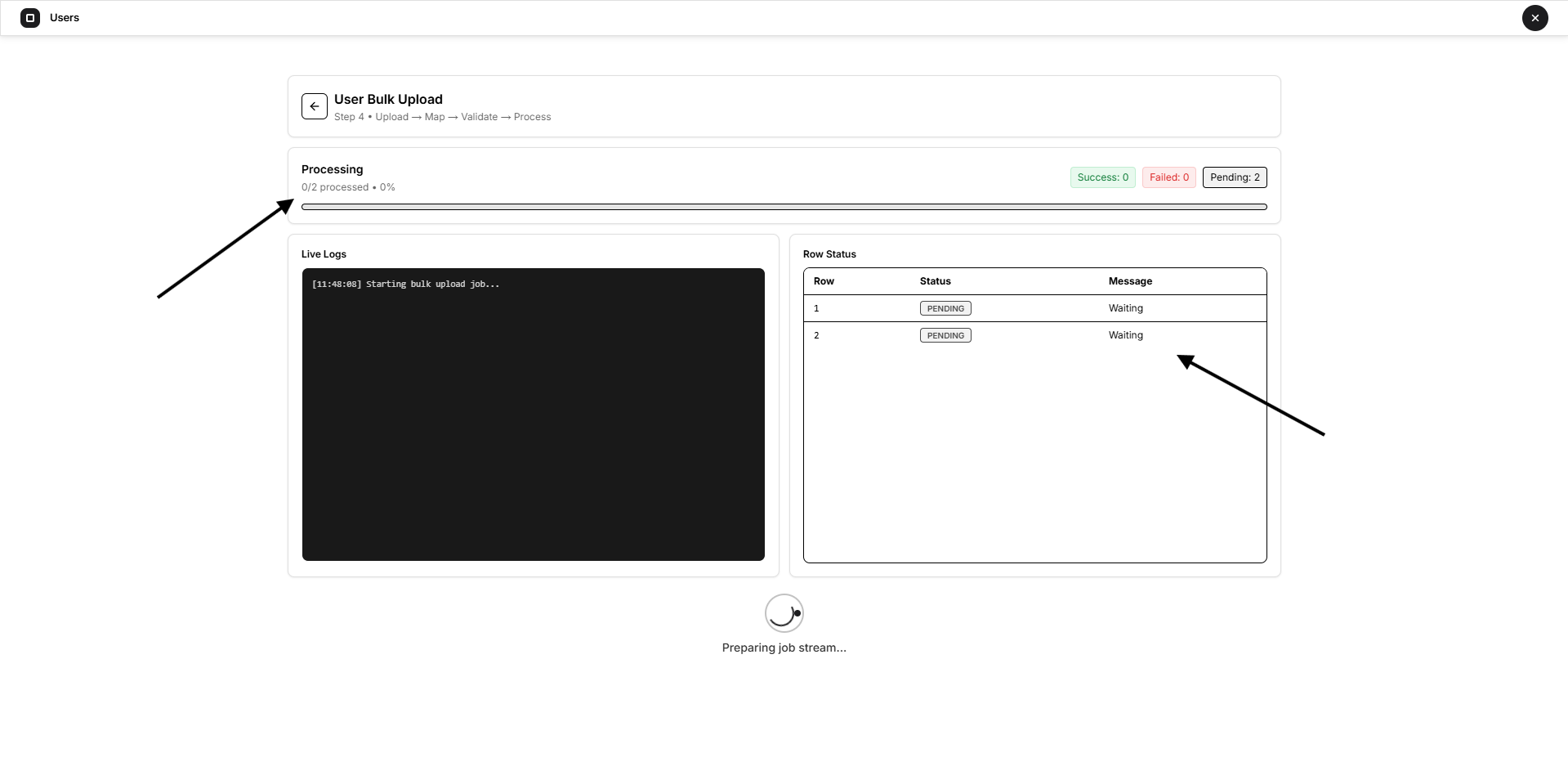Click the Live Logs console area

pos(534,415)
